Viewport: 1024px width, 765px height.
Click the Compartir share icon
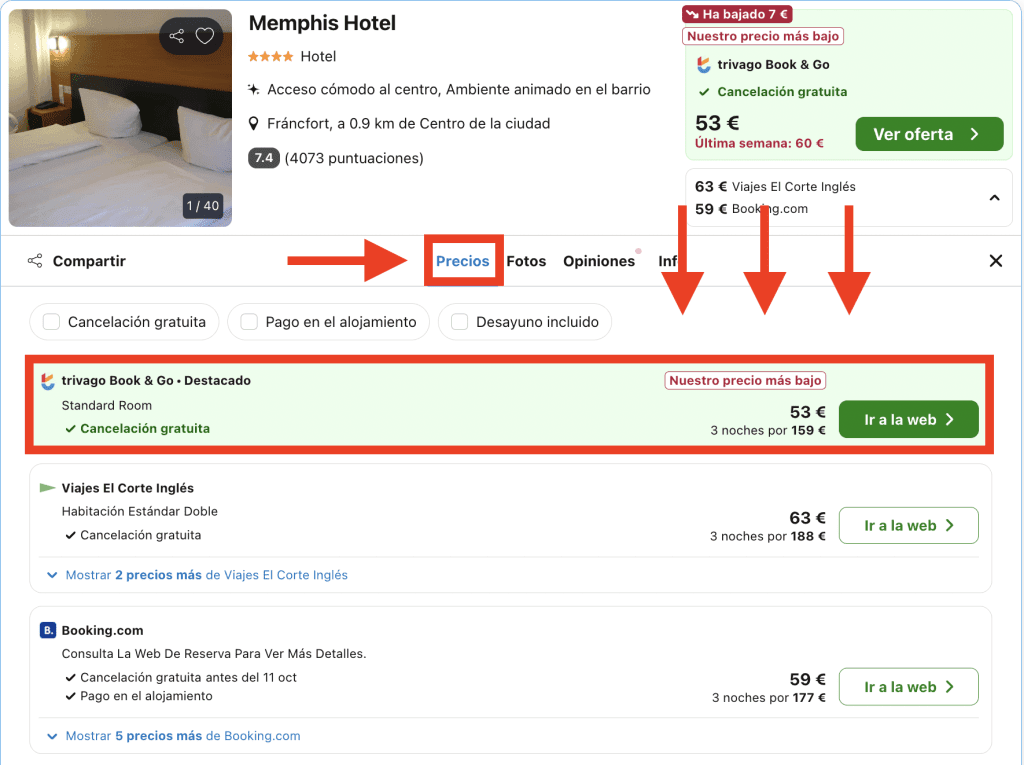[x=35, y=261]
